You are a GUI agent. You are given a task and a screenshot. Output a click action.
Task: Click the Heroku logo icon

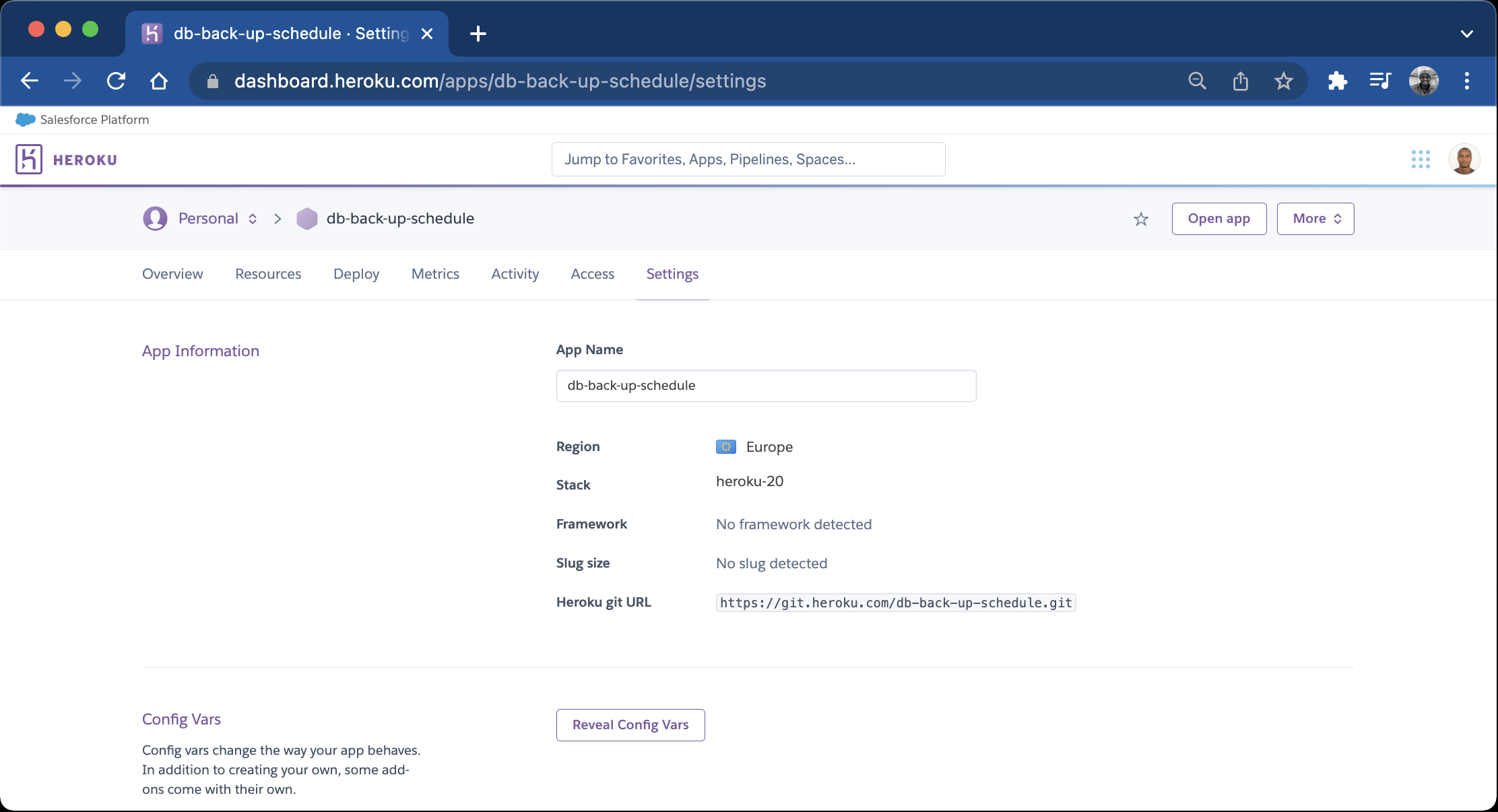click(x=28, y=159)
